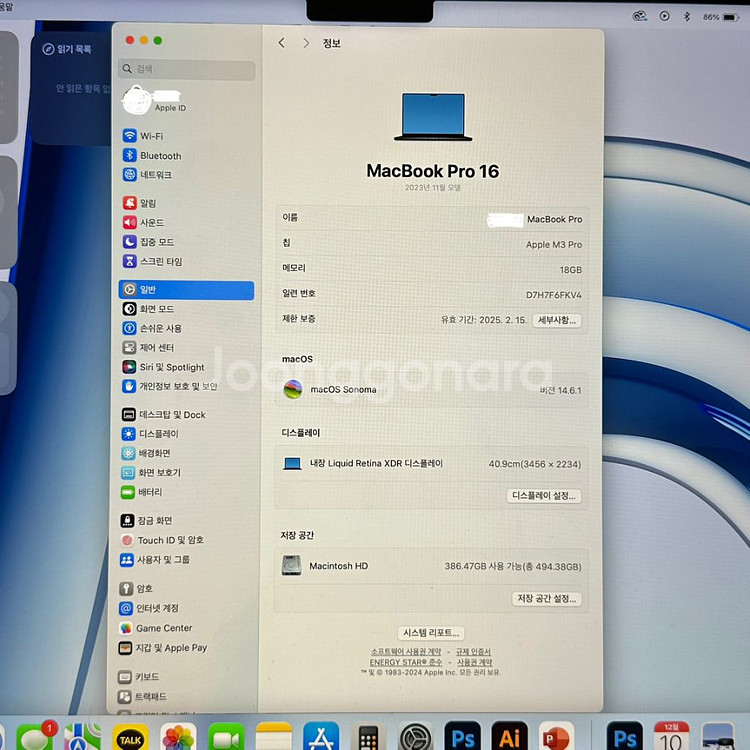
Task: Go forward with the right chevron
Action: point(306,43)
